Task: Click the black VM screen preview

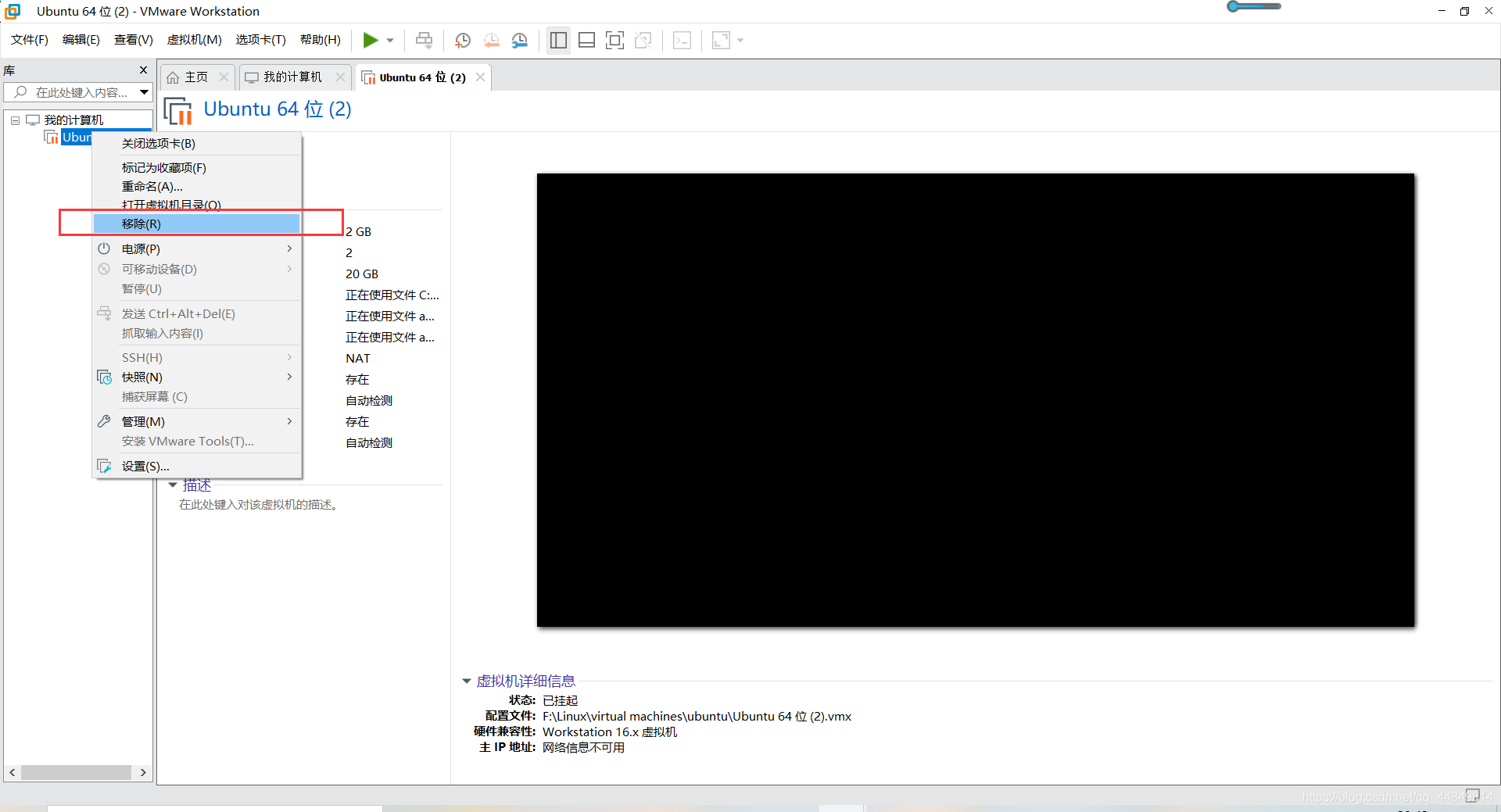Action: (x=976, y=400)
